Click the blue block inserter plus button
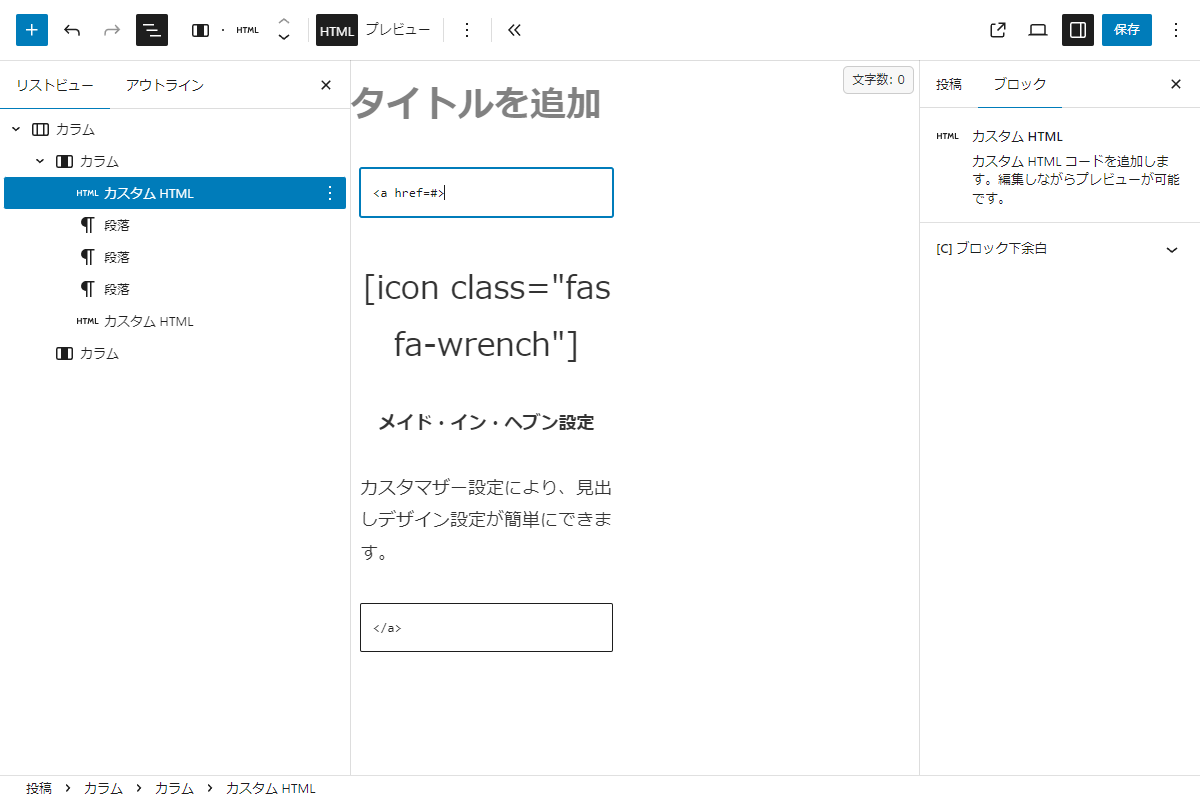This screenshot has height=800, width=1200. (32, 30)
